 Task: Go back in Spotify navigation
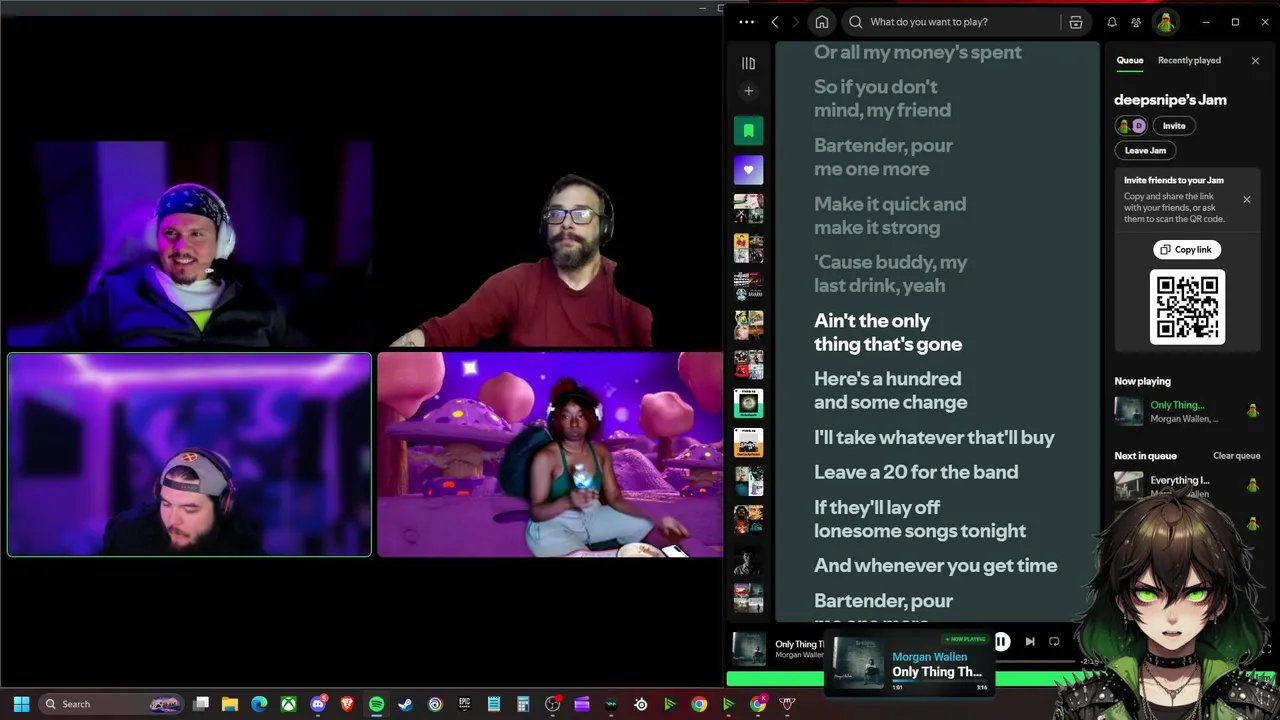775,22
